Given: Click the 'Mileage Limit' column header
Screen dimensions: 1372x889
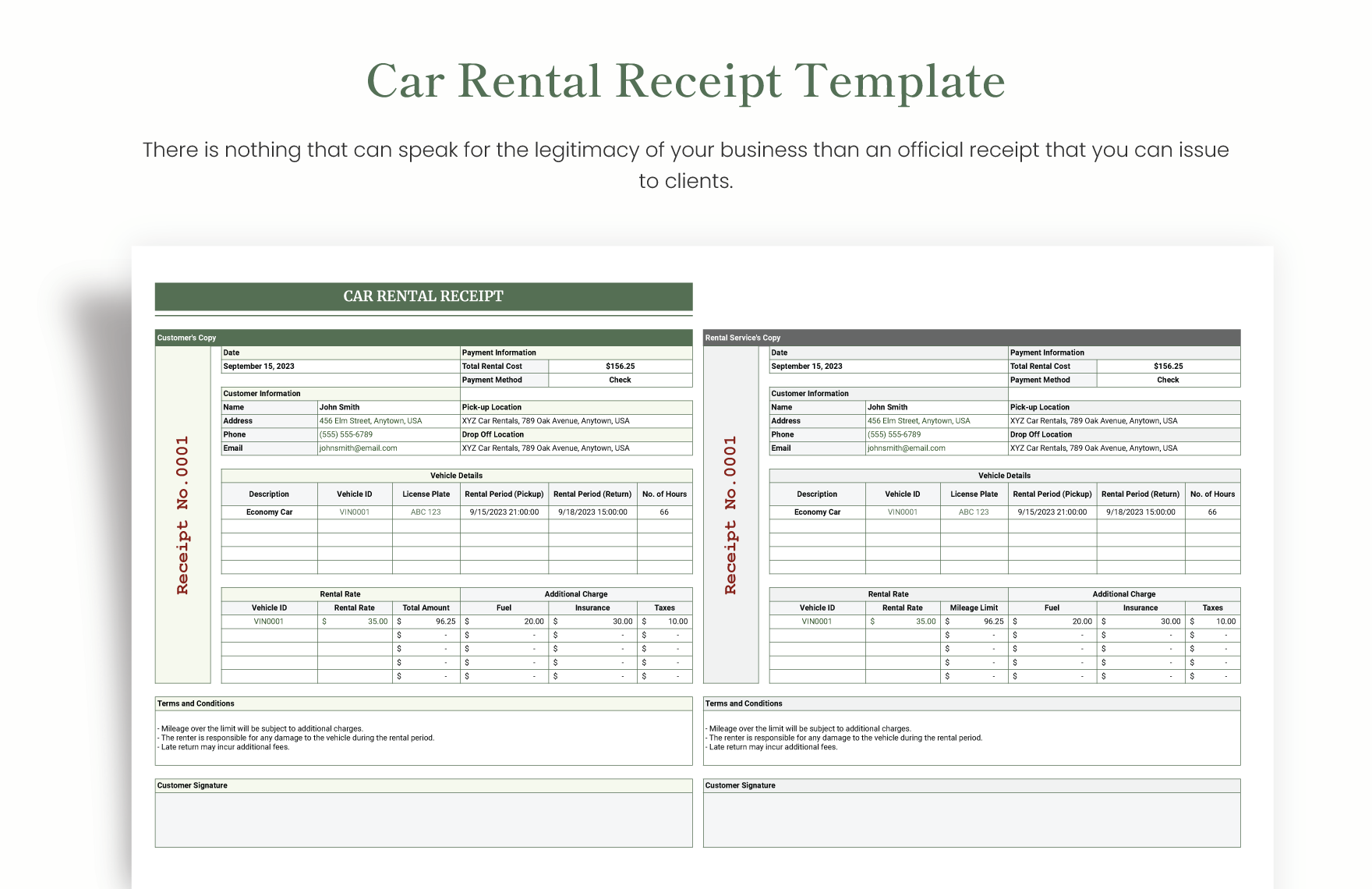Looking at the screenshot, I should (974, 608).
